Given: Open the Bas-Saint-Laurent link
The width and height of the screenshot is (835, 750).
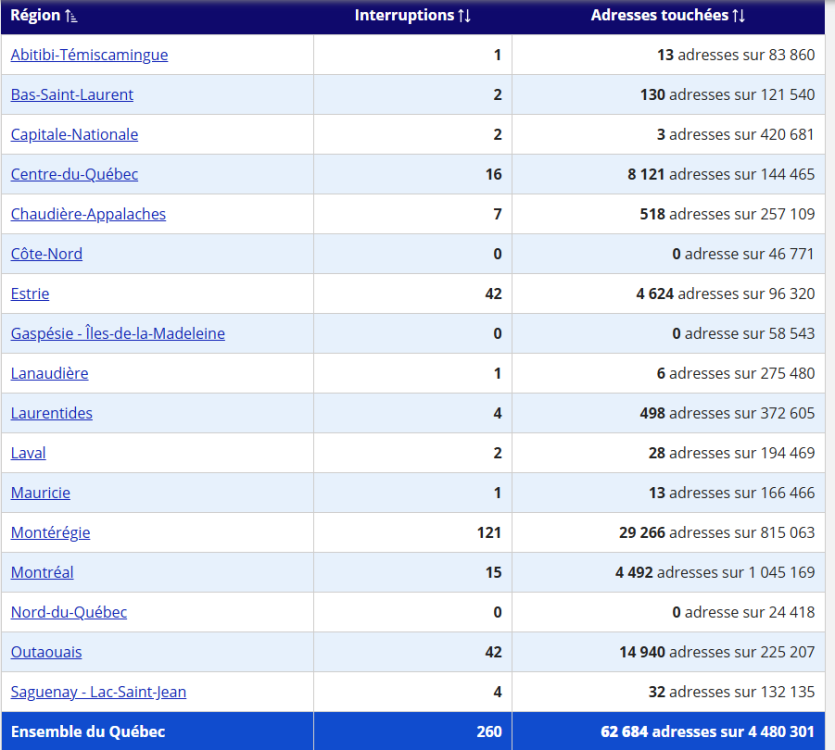Looking at the screenshot, I should click(72, 95).
